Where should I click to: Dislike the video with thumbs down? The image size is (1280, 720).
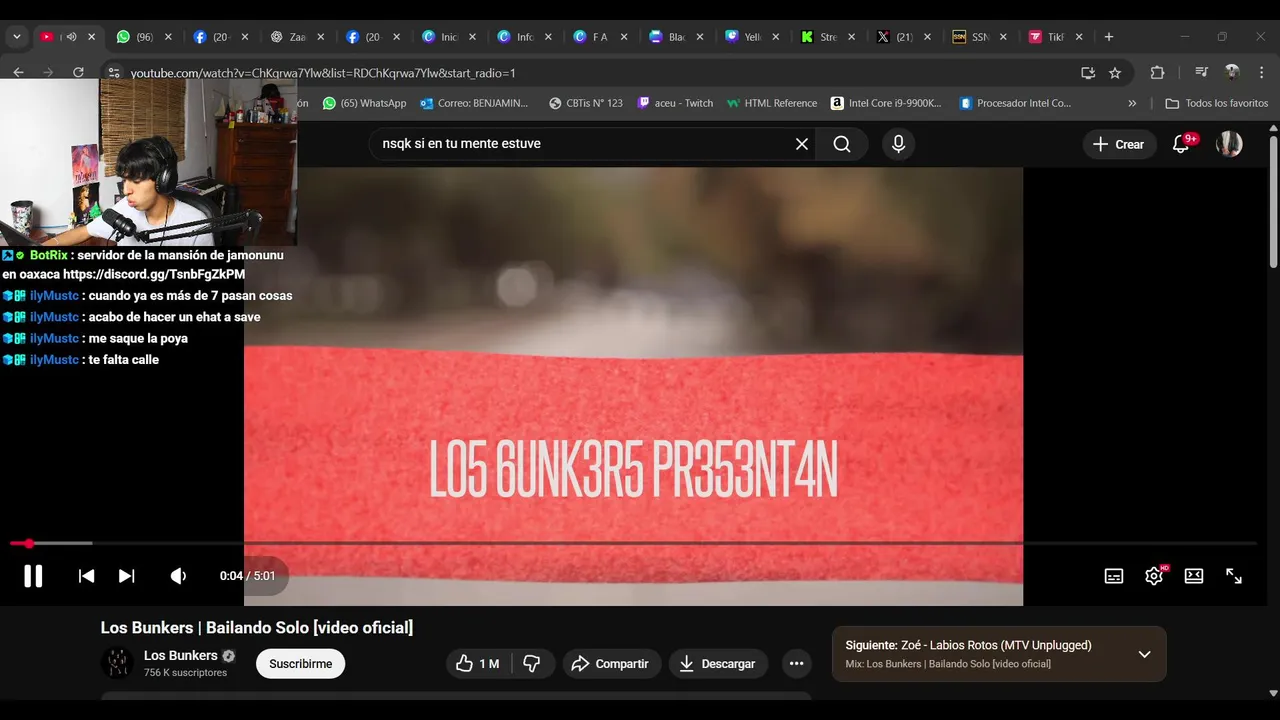[532, 664]
